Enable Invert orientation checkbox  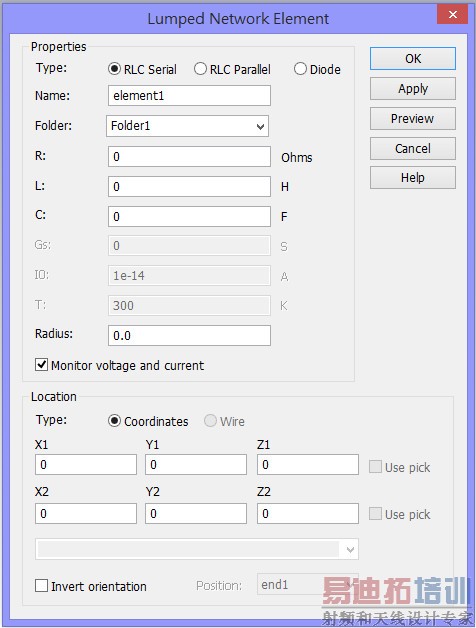[41, 586]
